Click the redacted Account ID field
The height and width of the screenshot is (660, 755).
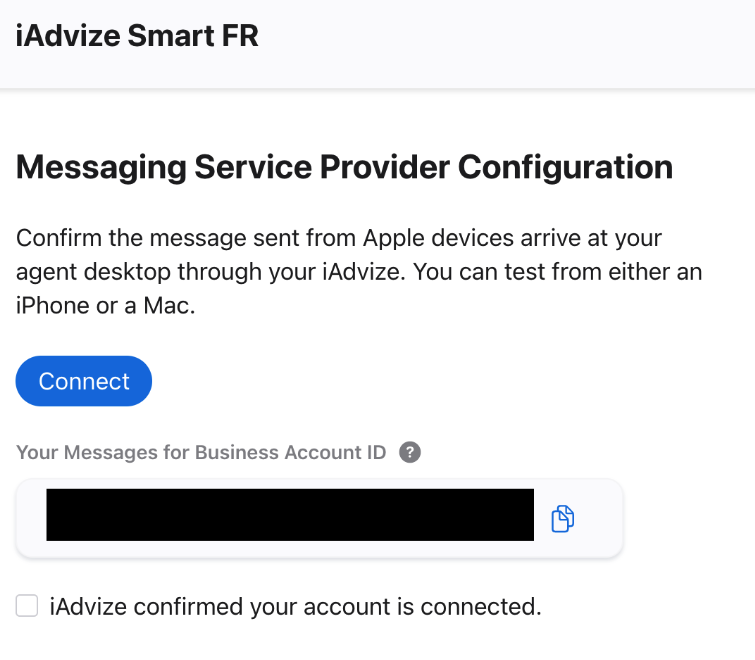click(x=290, y=515)
